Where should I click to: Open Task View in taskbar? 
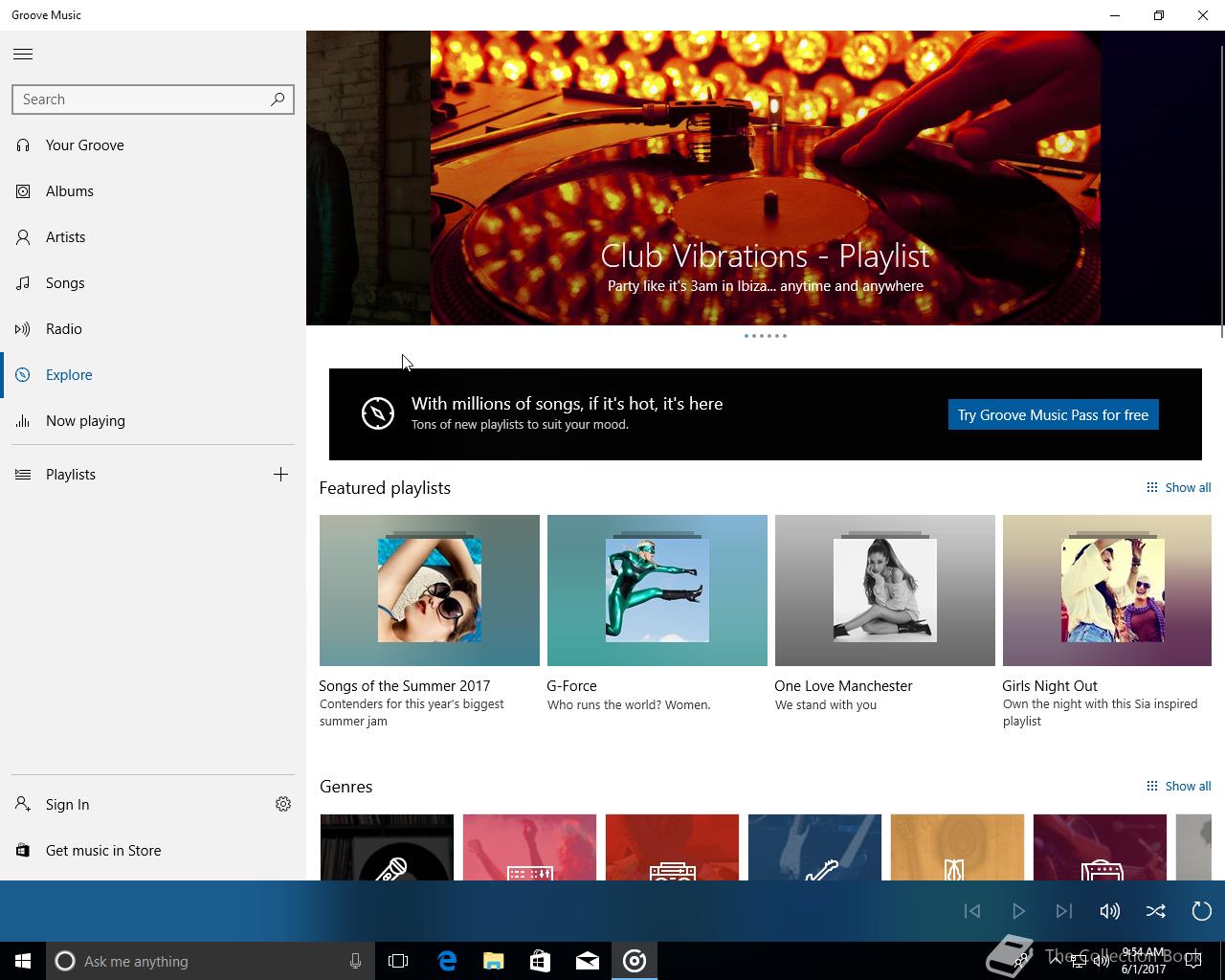(x=398, y=961)
